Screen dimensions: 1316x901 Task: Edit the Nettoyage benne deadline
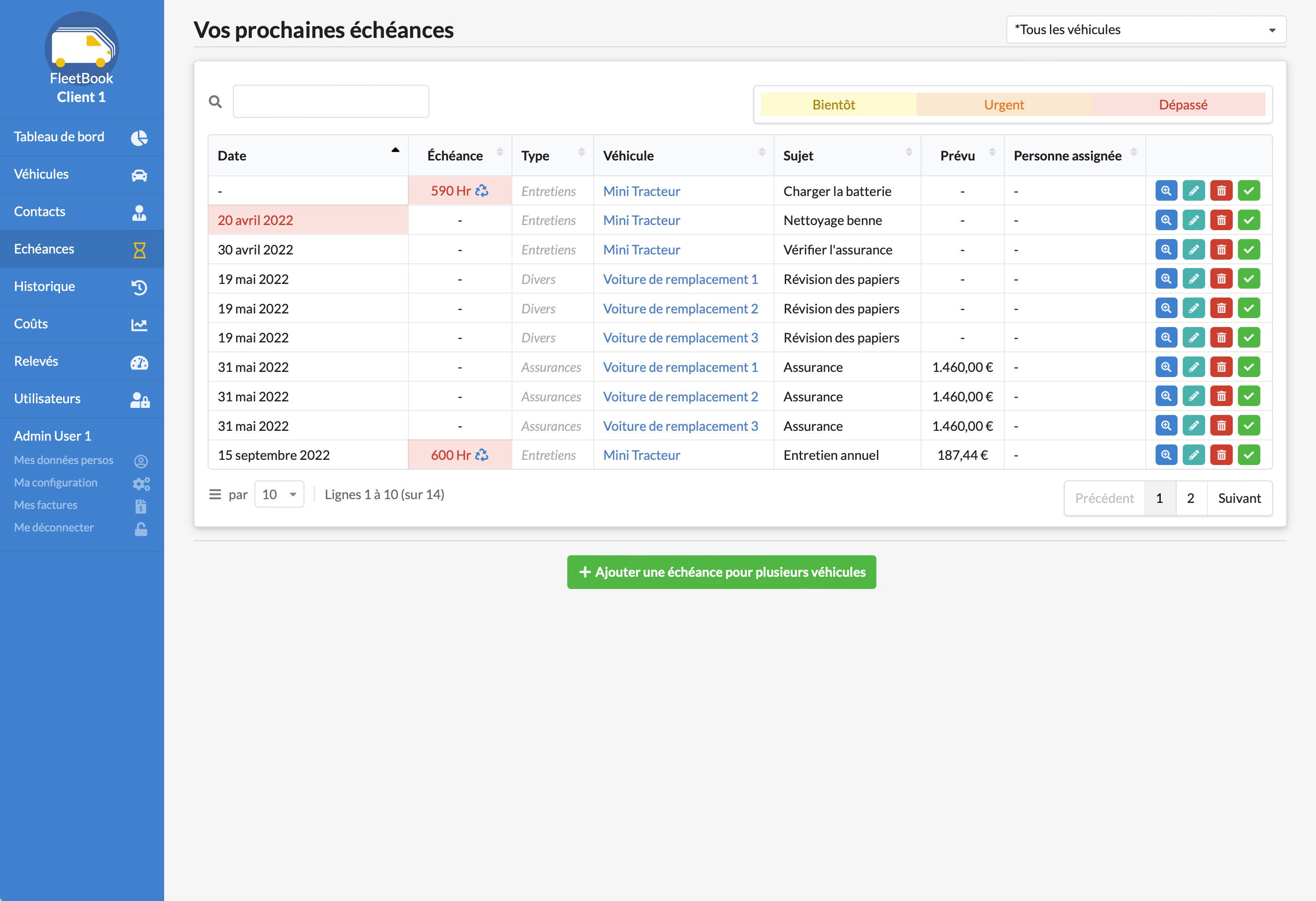(1193, 220)
